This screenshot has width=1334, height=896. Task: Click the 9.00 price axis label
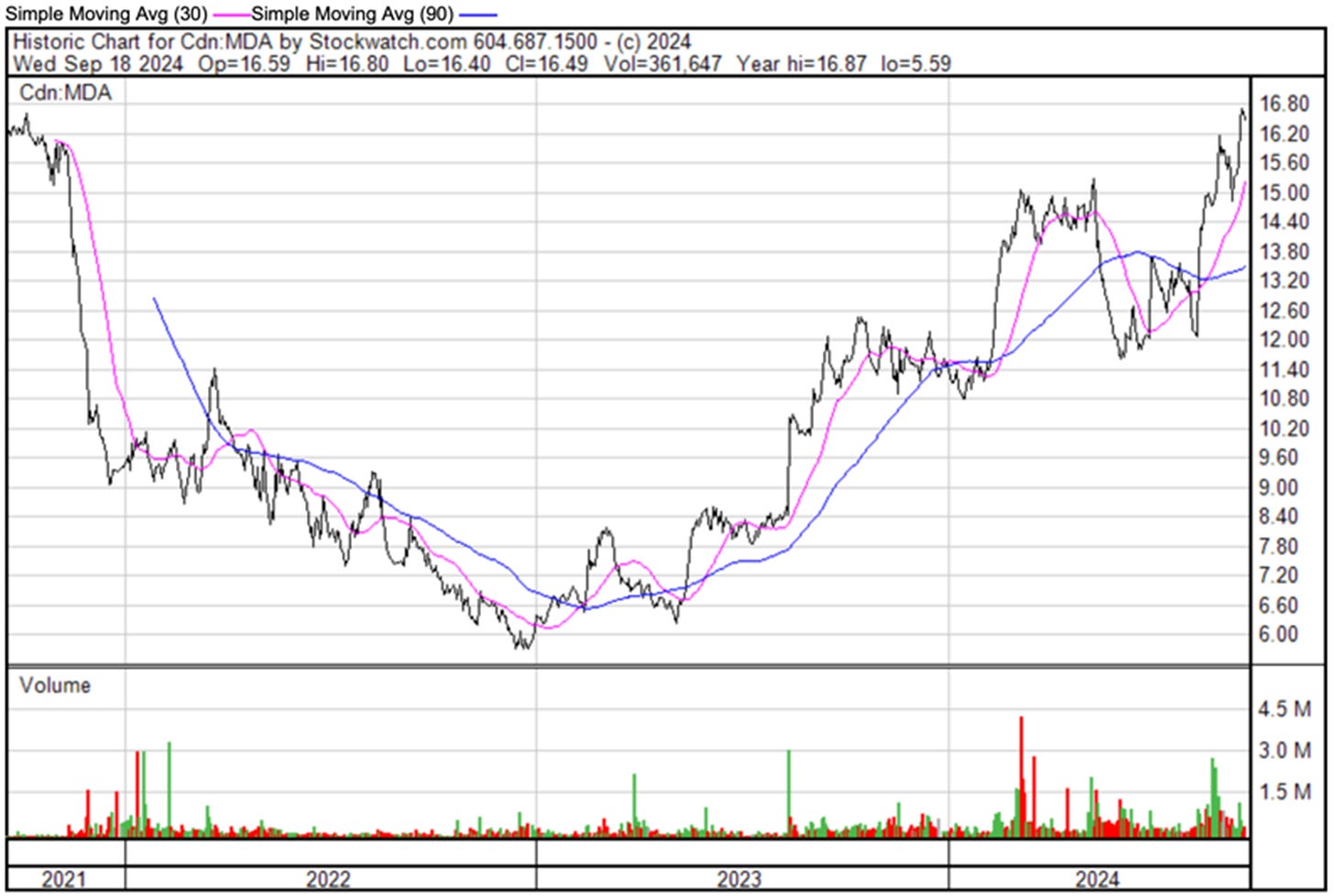click(x=1280, y=487)
